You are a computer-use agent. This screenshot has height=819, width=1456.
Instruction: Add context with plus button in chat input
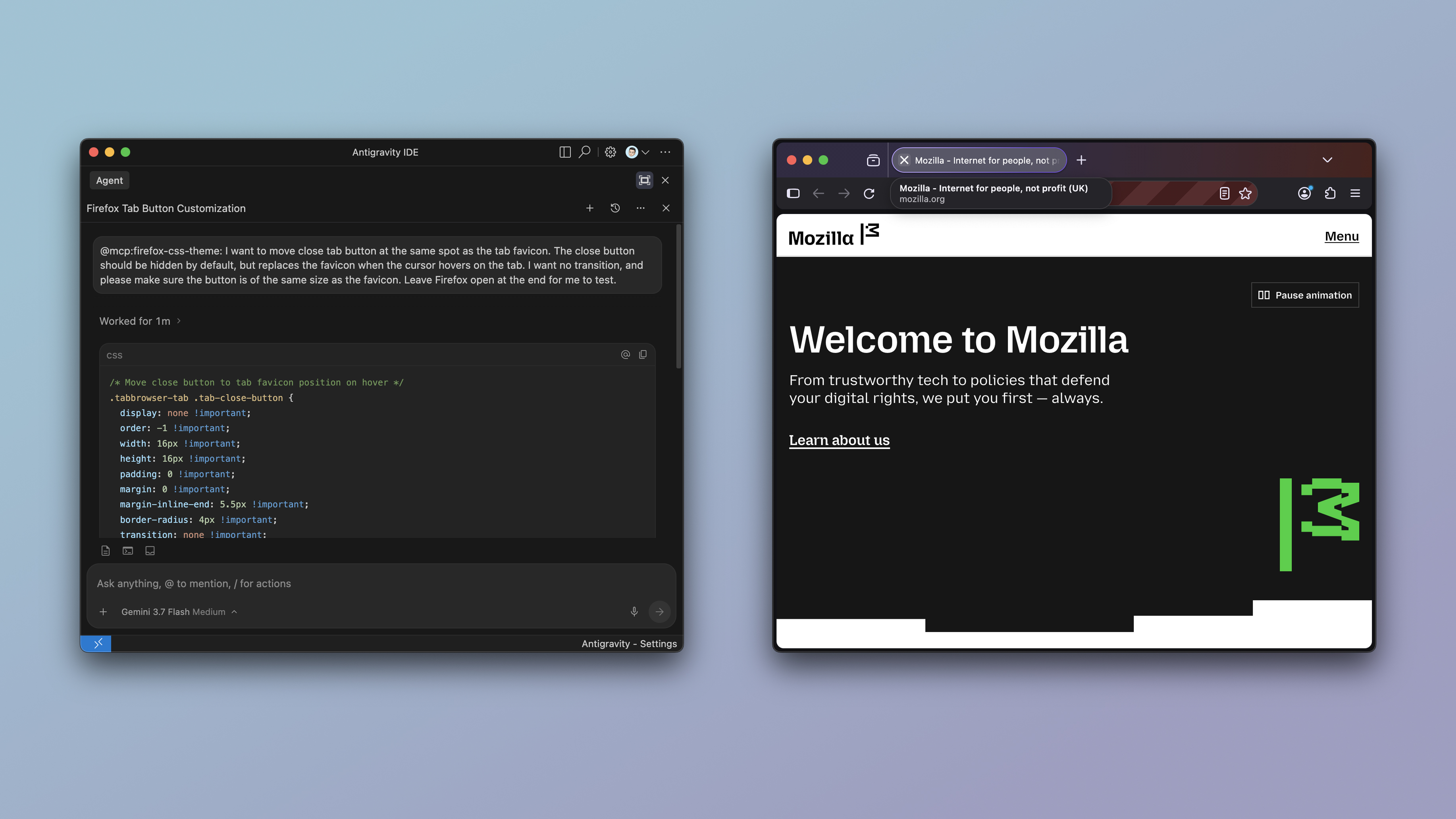coord(103,611)
